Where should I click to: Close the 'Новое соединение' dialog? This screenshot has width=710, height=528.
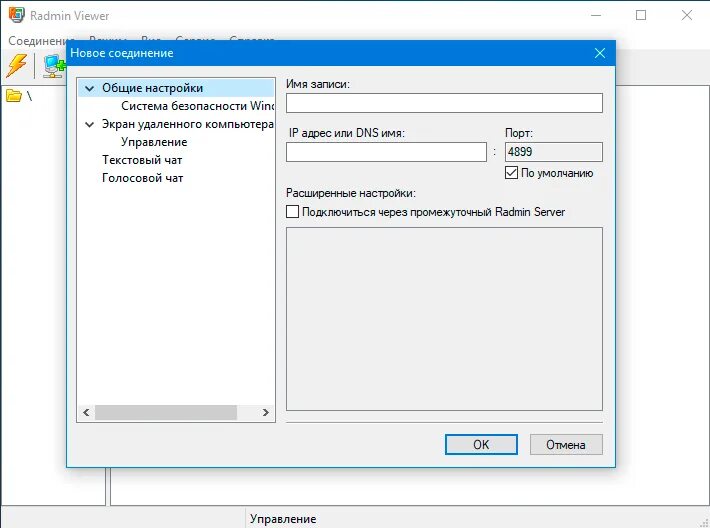pyautogui.click(x=600, y=53)
